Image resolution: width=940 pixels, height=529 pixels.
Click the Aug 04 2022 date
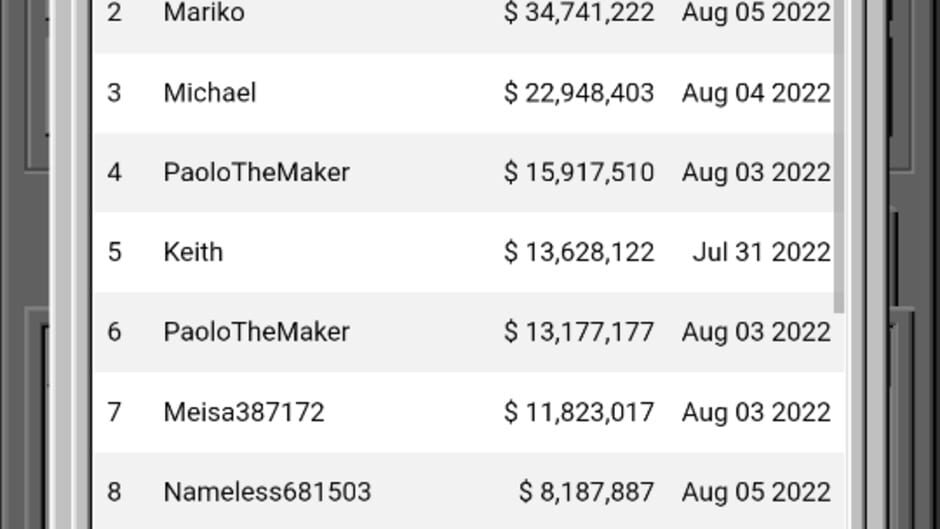(x=756, y=93)
